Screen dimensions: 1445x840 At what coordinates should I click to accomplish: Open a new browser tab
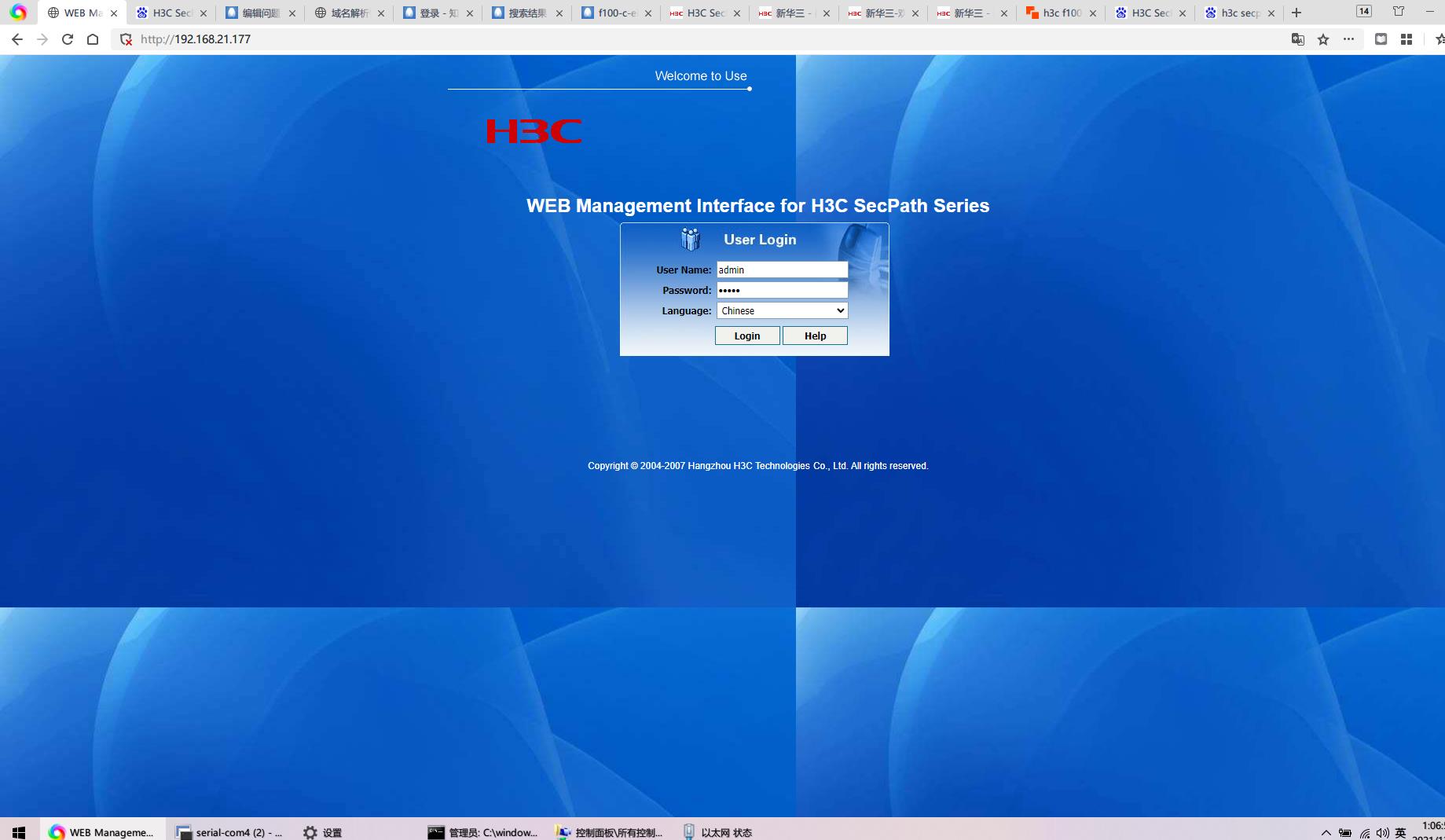[x=1296, y=13]
